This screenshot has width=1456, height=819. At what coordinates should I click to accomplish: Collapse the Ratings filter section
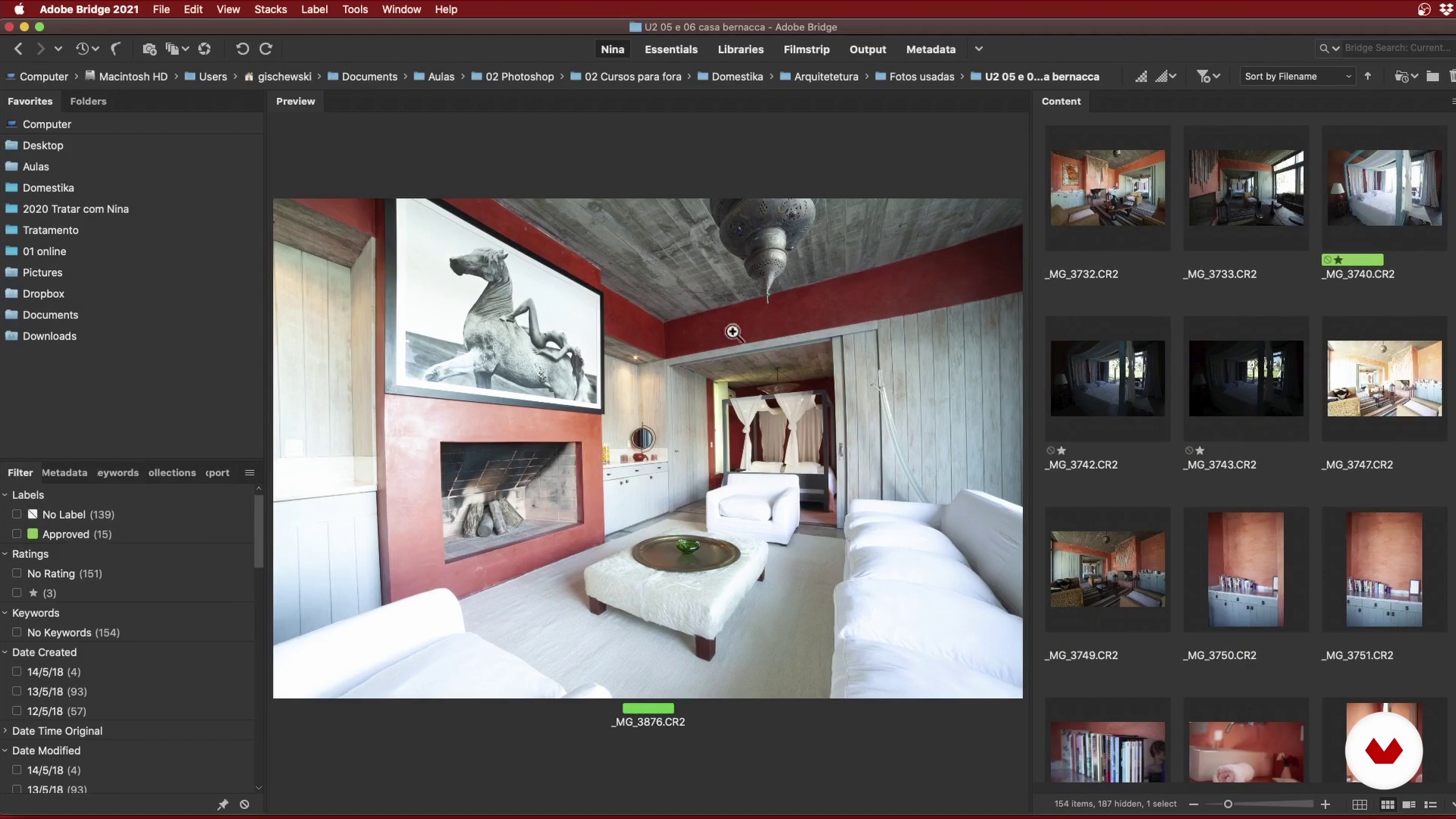[x=5, y=554]
